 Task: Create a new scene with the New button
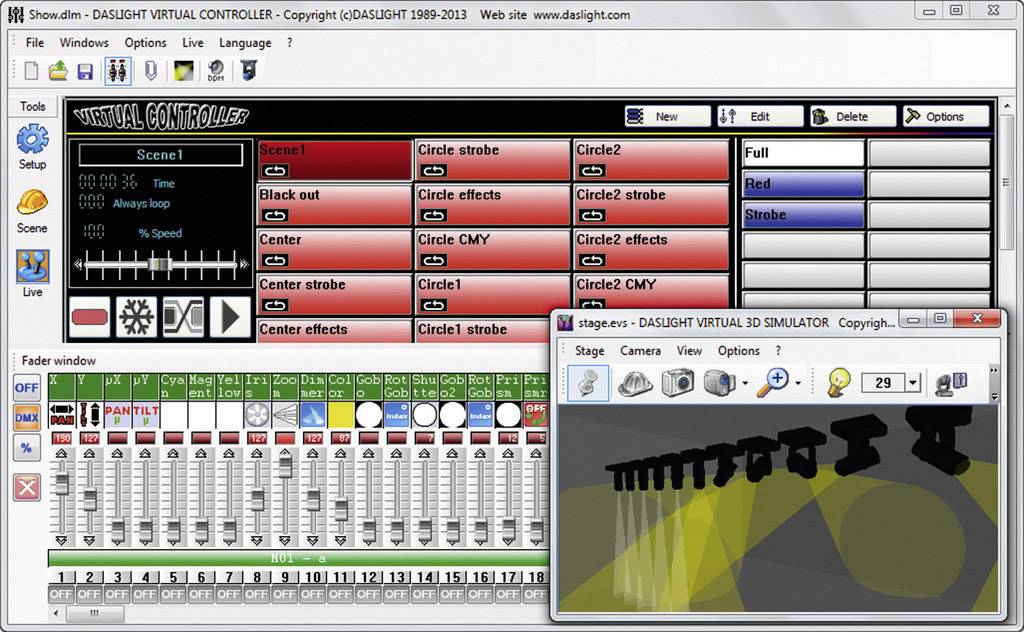point(666,116)
